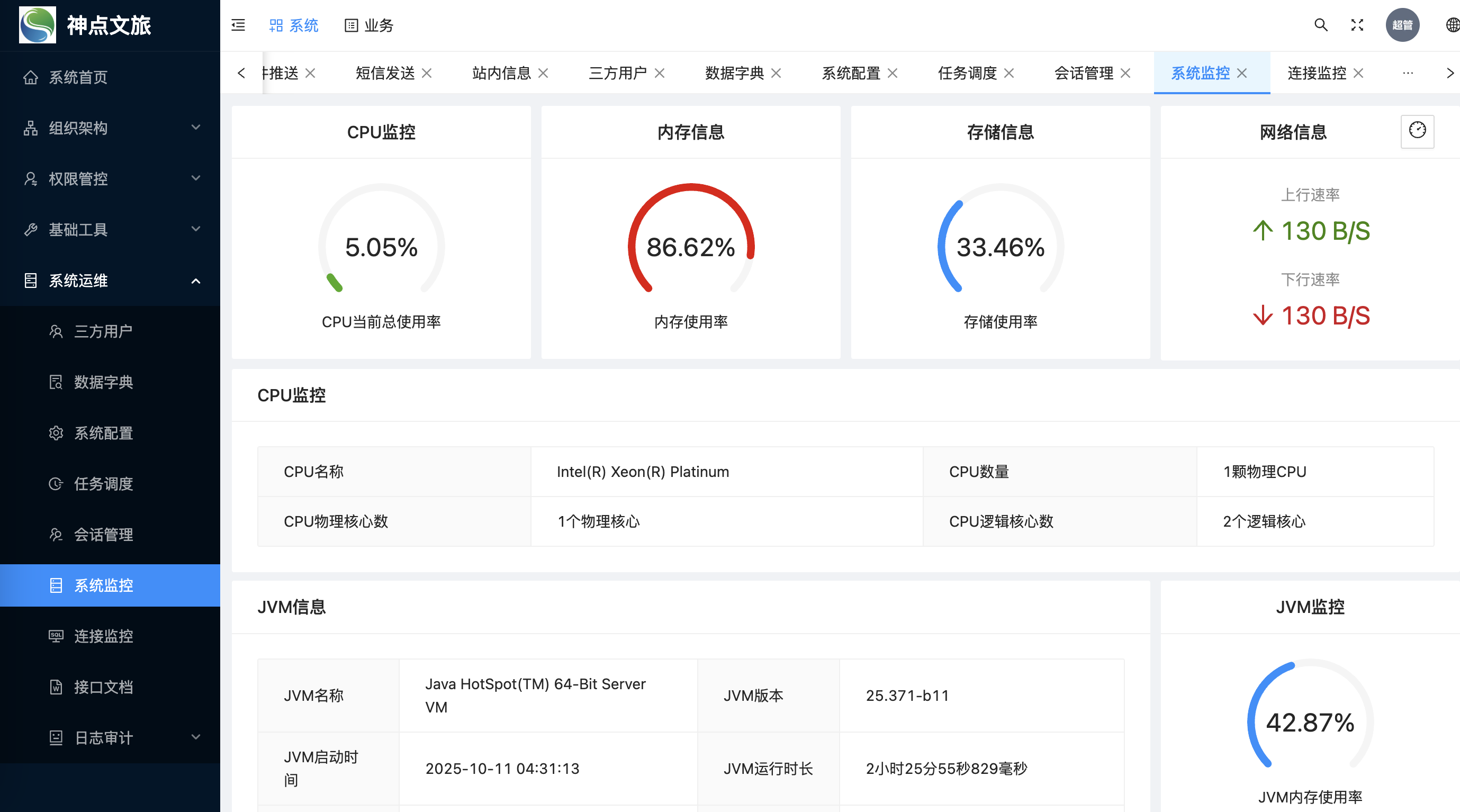Open the tab overflow ellipsis menu
Screen dimensions: 1460x812
tap(1408, 73)
